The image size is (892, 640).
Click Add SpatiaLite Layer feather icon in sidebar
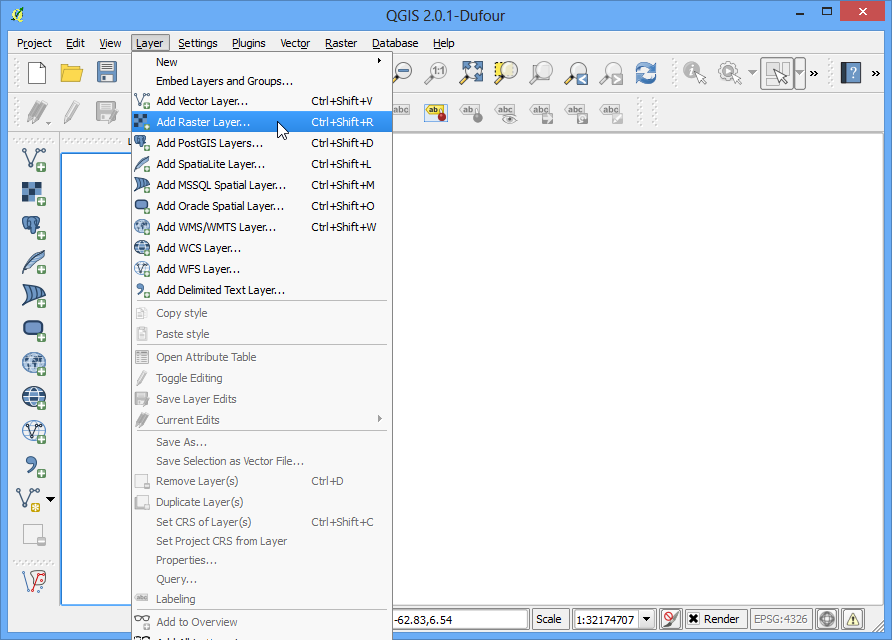click(34, 262)
